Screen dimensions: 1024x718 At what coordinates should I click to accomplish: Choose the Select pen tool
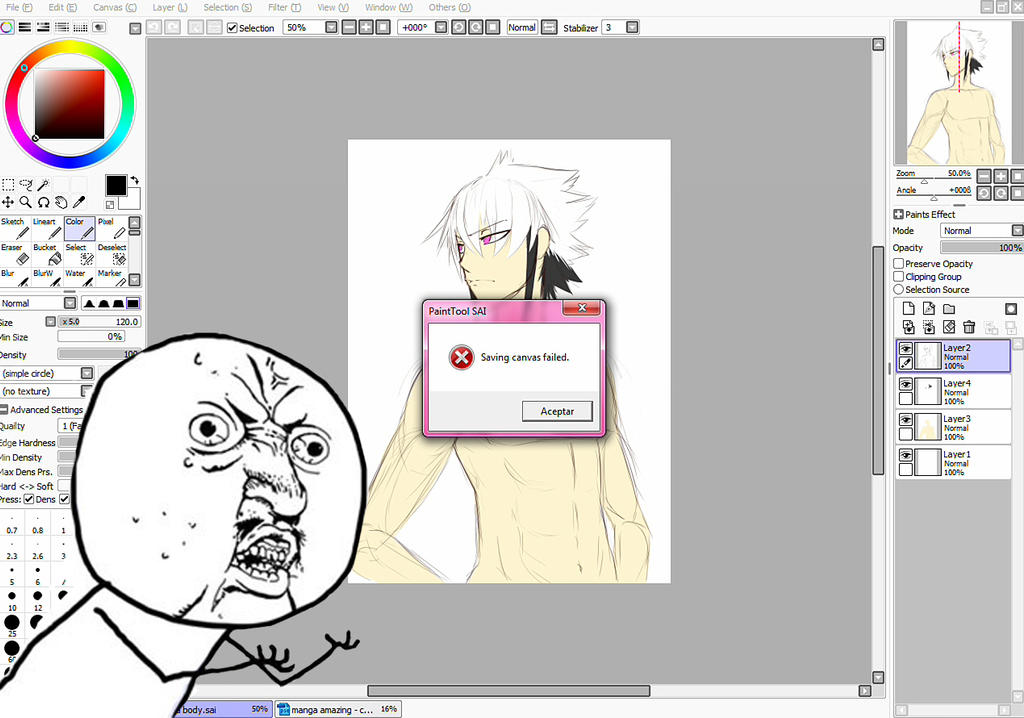[80, 254]
